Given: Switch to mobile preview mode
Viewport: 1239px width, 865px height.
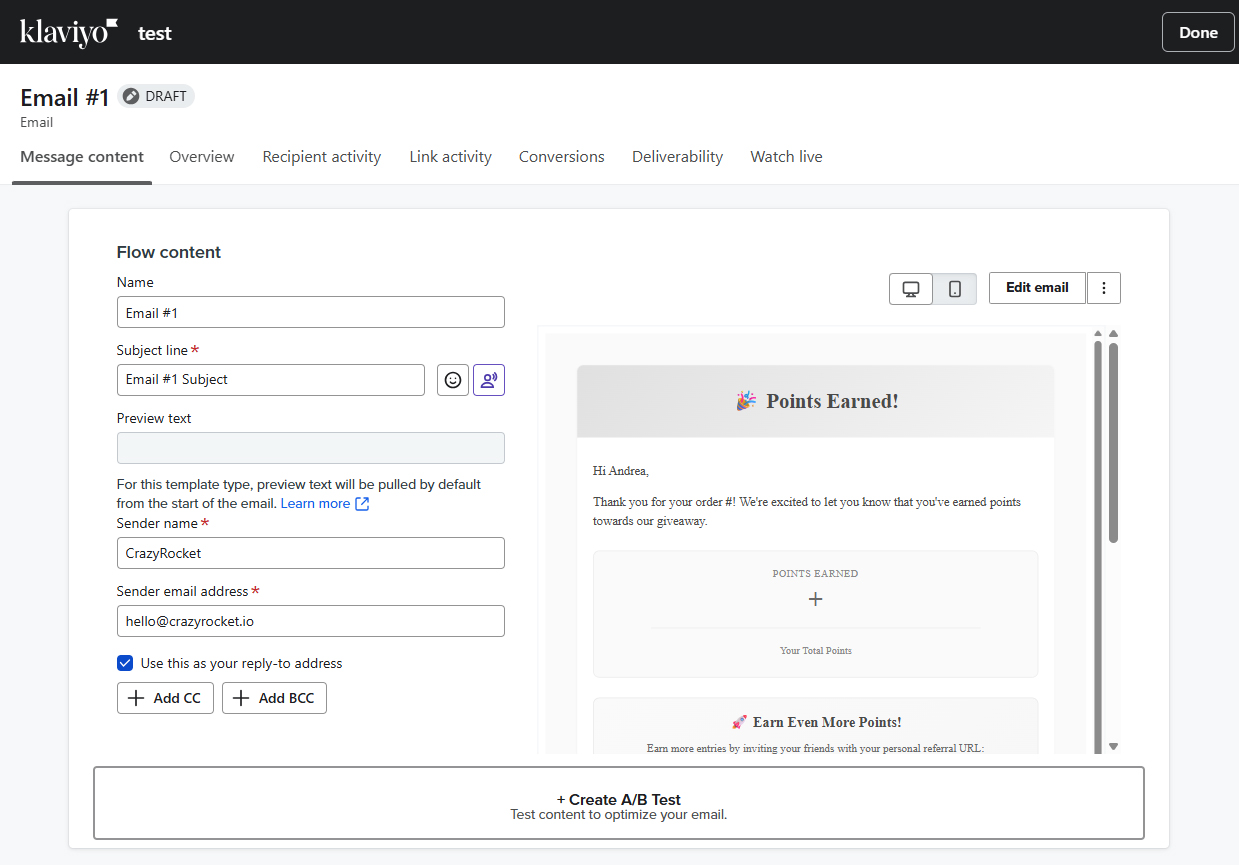Looking at the screenshot, I should tap(955, 289).
